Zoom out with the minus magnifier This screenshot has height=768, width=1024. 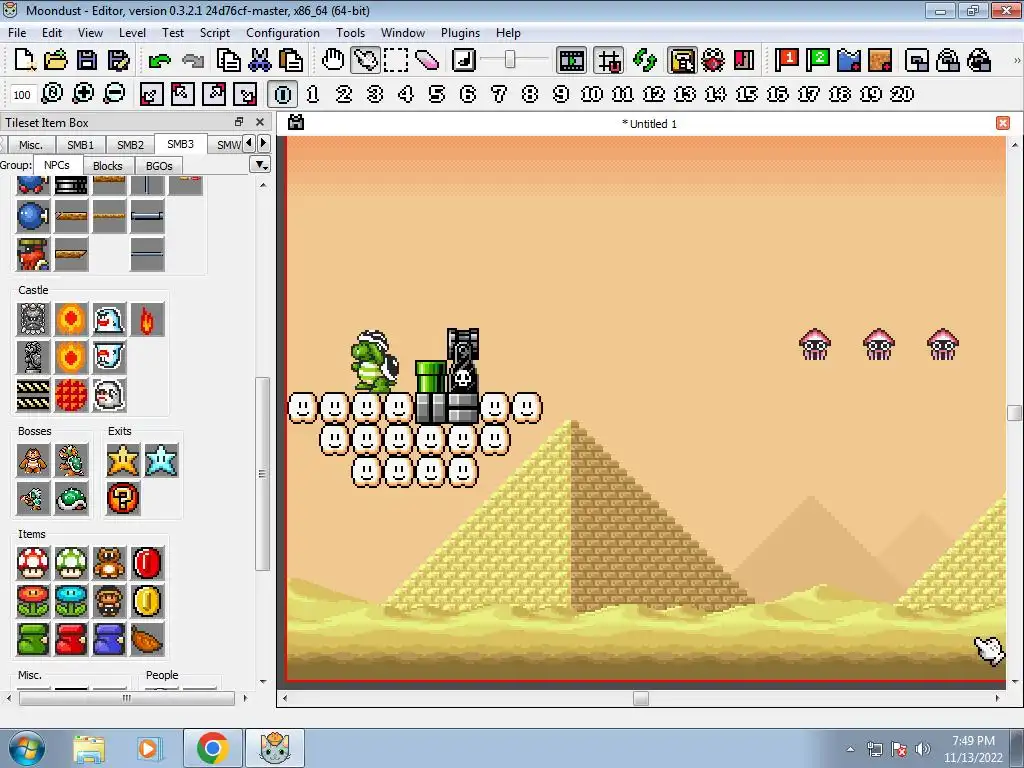pyautogui.click(x=114, y=94)
